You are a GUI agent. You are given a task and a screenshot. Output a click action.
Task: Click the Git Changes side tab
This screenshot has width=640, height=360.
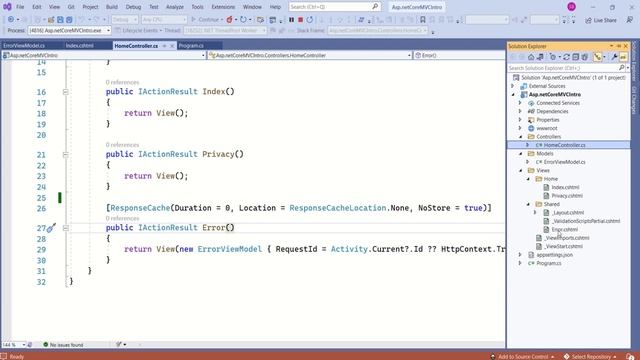pos(634,100)
